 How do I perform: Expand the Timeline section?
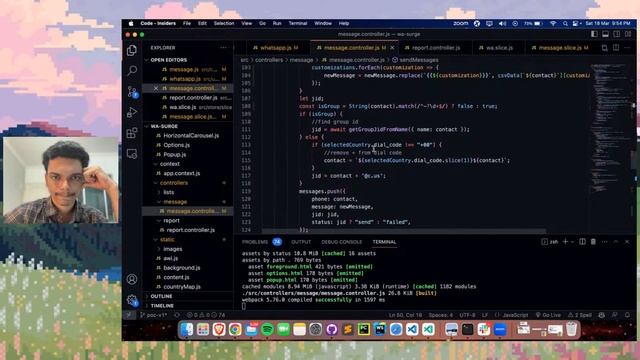188,306
